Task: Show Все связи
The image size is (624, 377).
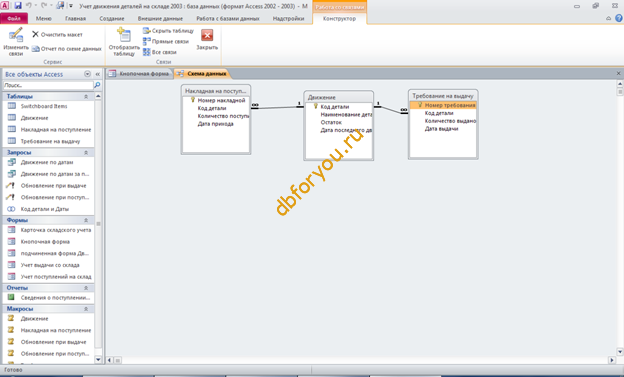Action: click(x=160, y=52)
